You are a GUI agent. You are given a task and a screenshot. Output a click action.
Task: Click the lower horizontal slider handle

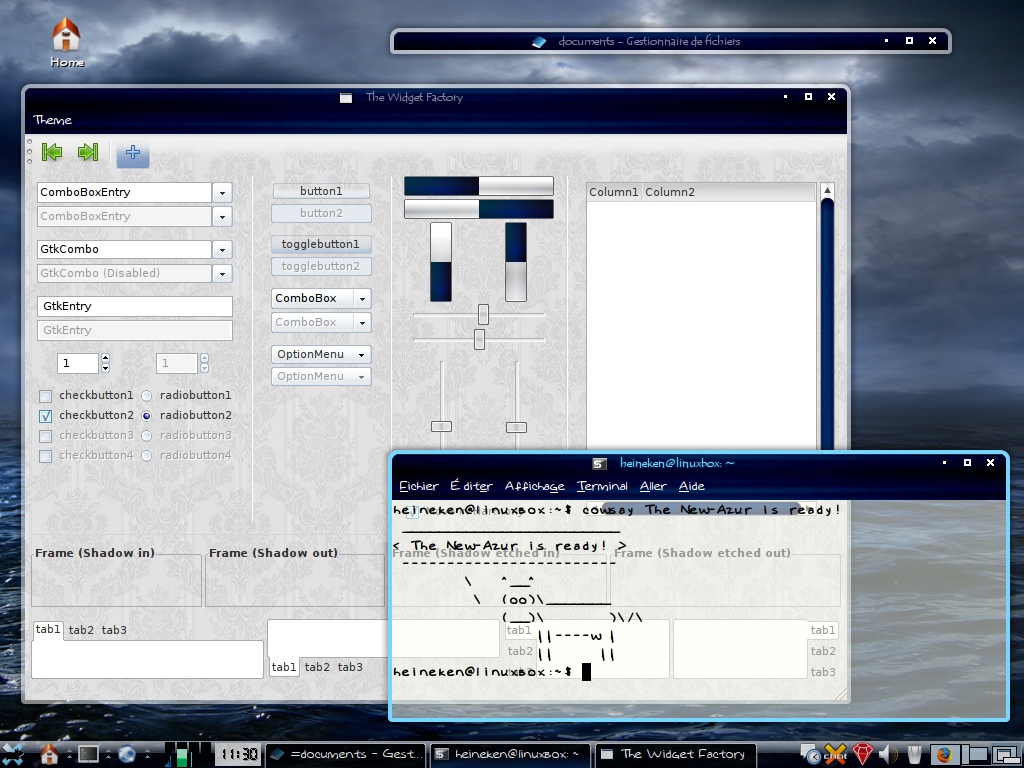tap(479, 340)
